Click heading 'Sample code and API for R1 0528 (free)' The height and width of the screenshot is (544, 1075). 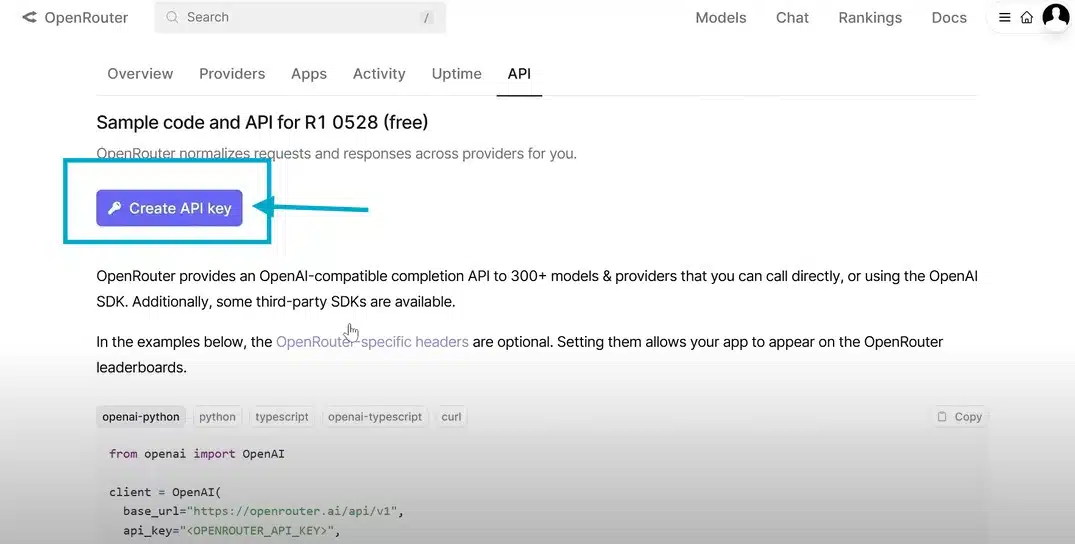click(x=262, y=122)
